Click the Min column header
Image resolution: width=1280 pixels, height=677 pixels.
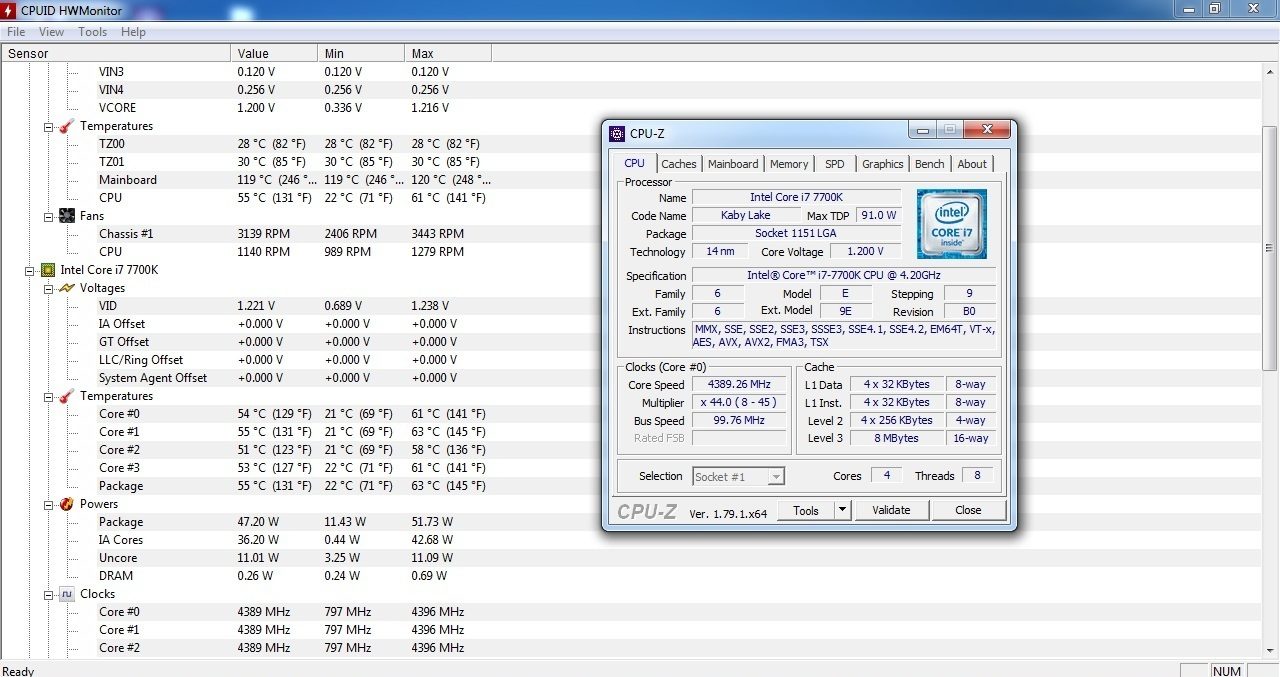point(361,54)
